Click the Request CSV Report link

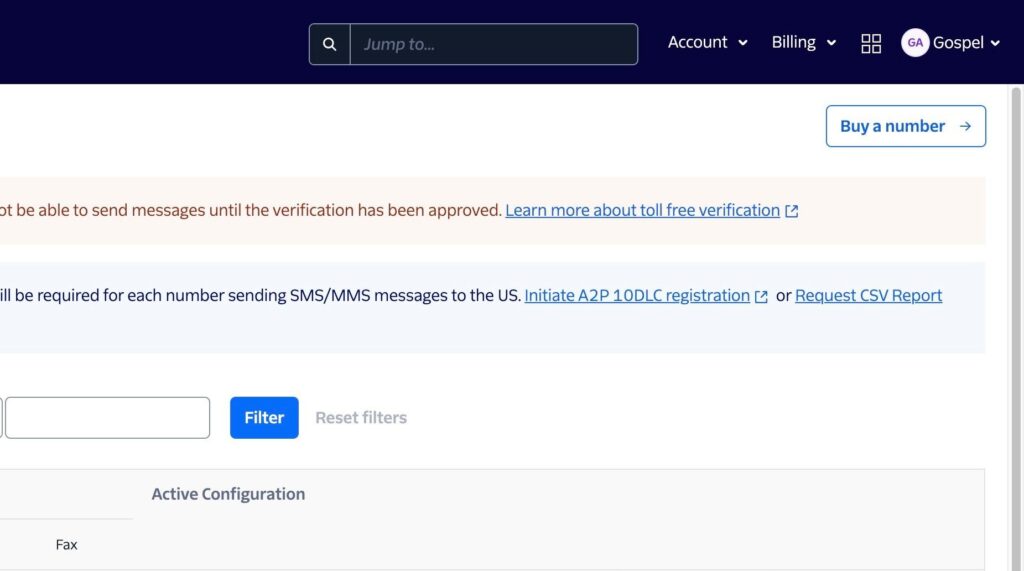[868, 295]
